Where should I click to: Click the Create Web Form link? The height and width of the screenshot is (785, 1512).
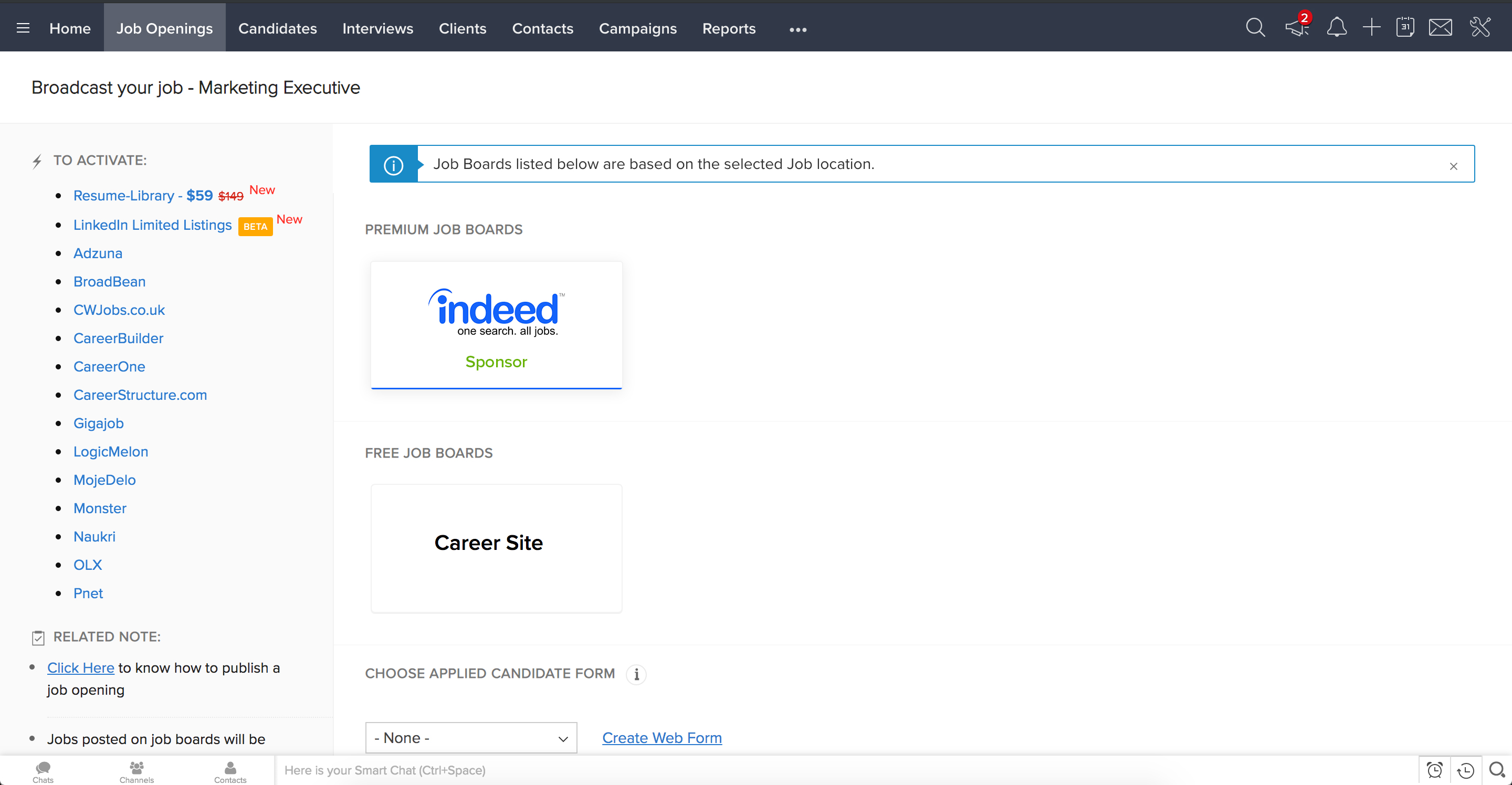pos(661,737)
